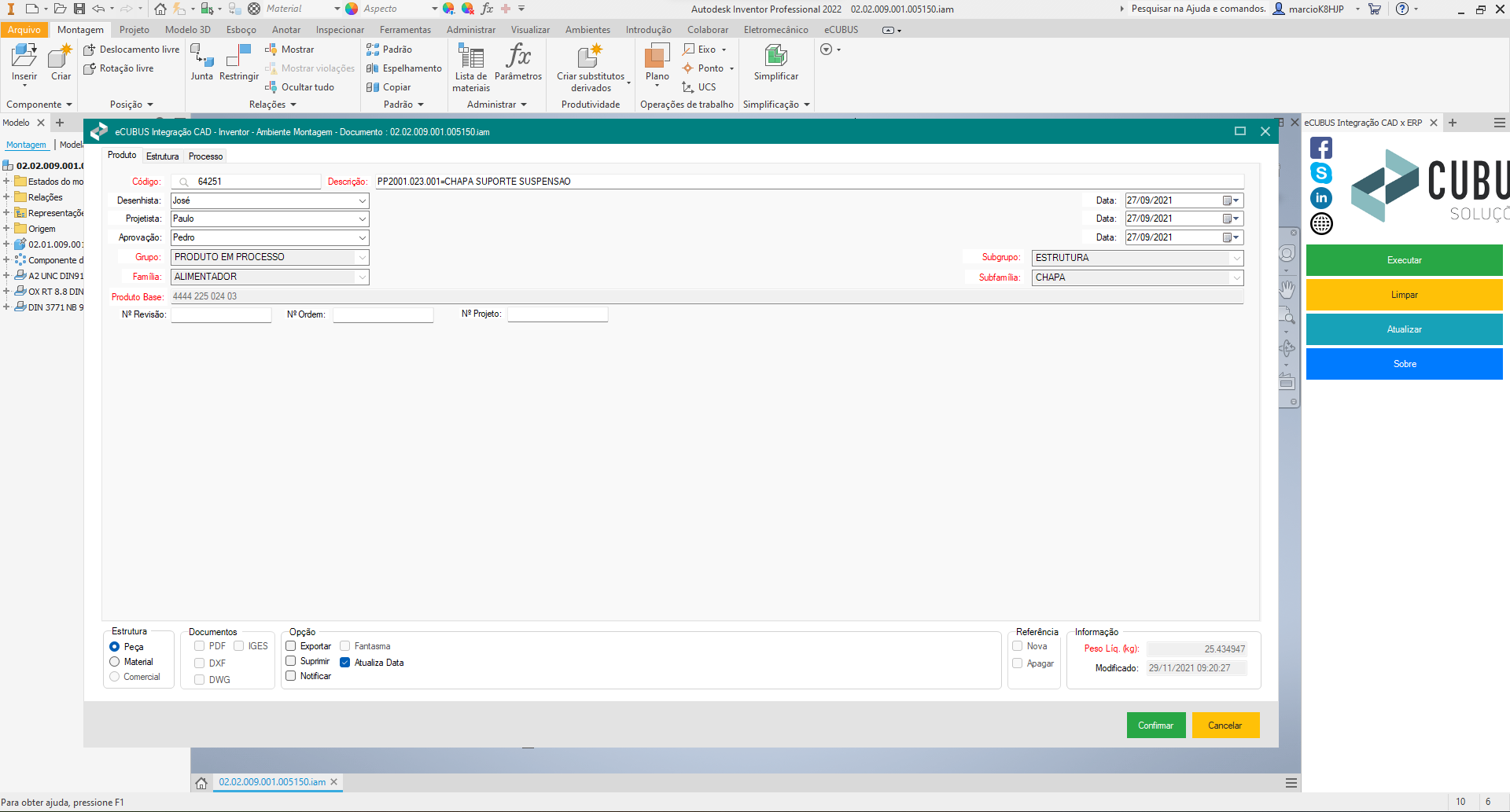Enable the Suprimir checkbox
Screen dimensions: 1510x812
point(291,661)
